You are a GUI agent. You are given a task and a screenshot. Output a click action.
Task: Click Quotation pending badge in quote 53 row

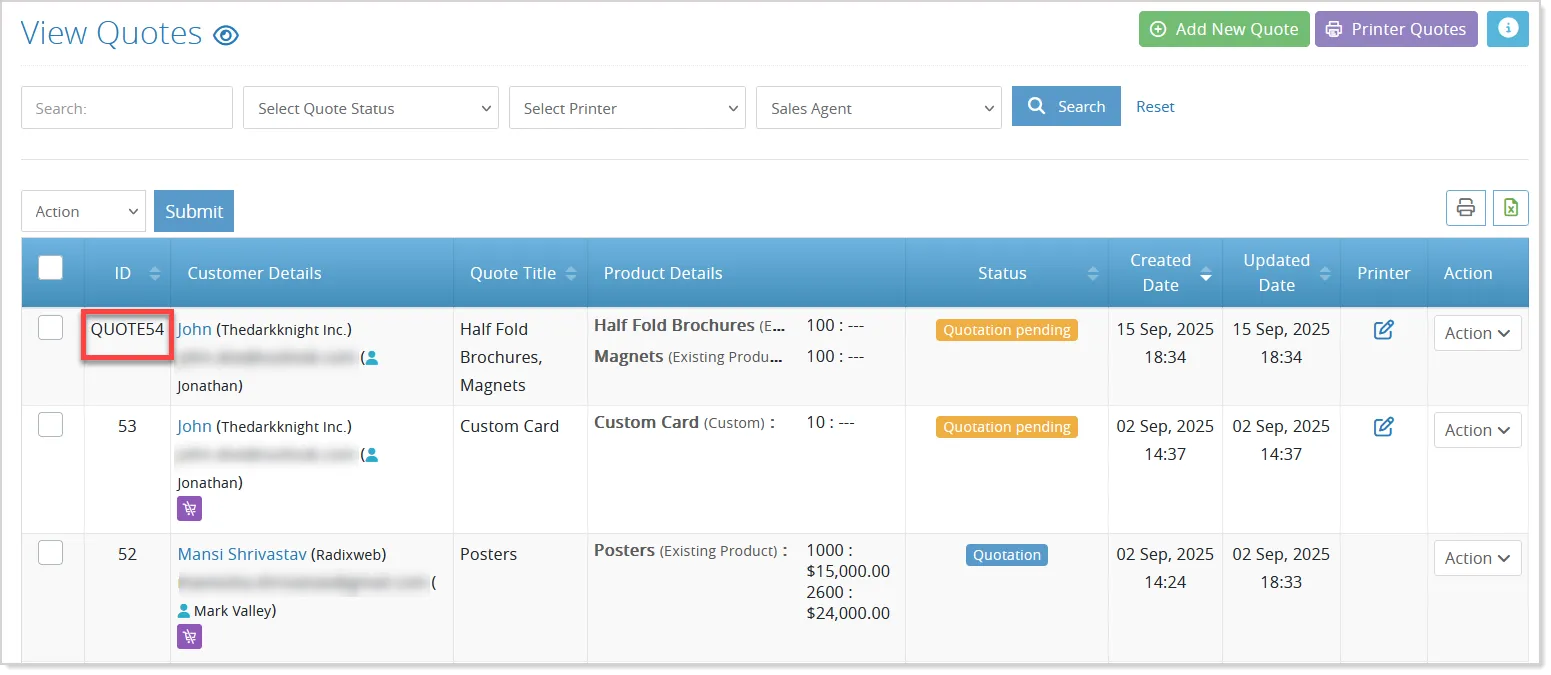coord(1007,427)
